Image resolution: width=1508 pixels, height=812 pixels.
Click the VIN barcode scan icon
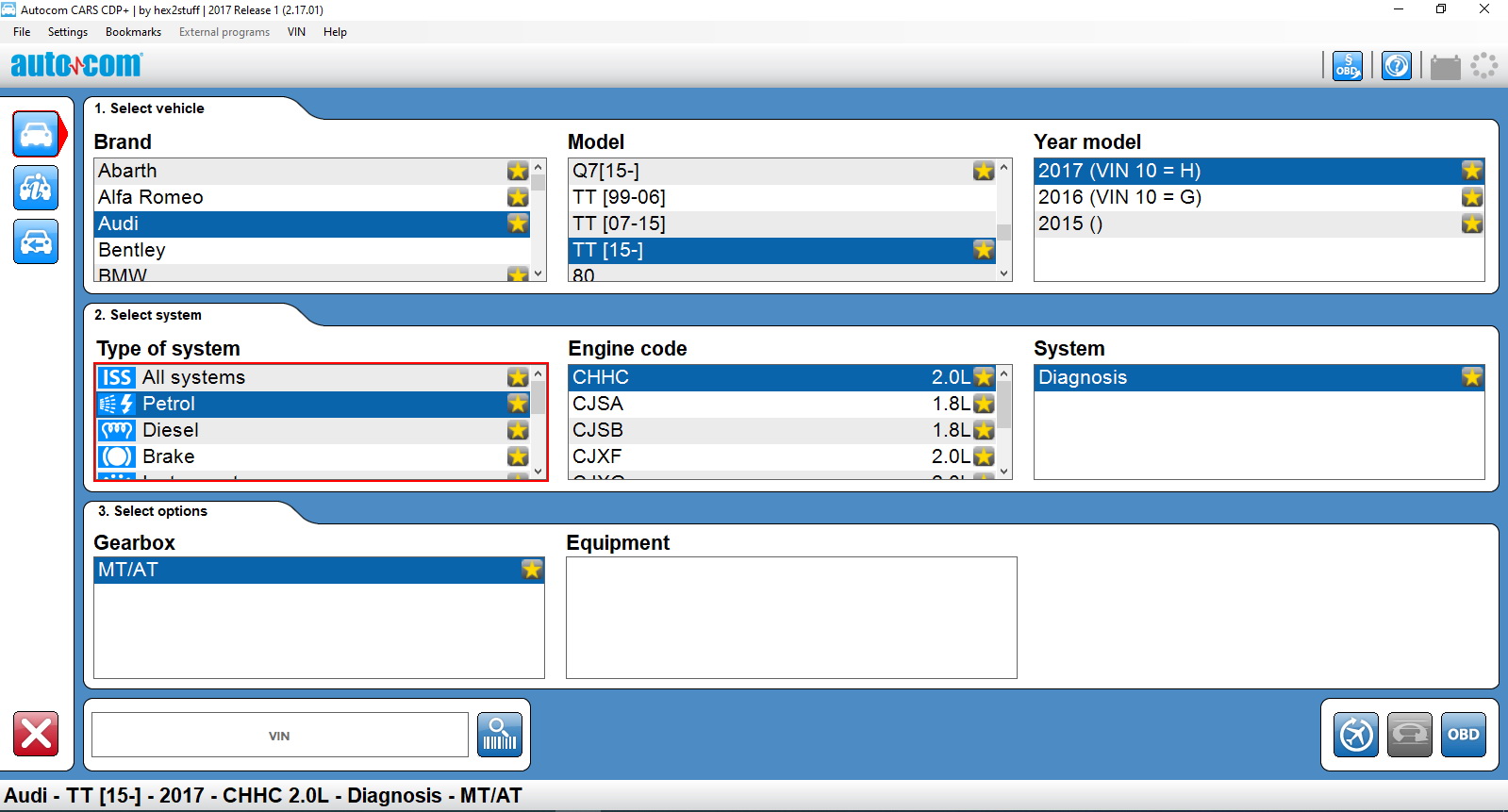tap(499, 734)
